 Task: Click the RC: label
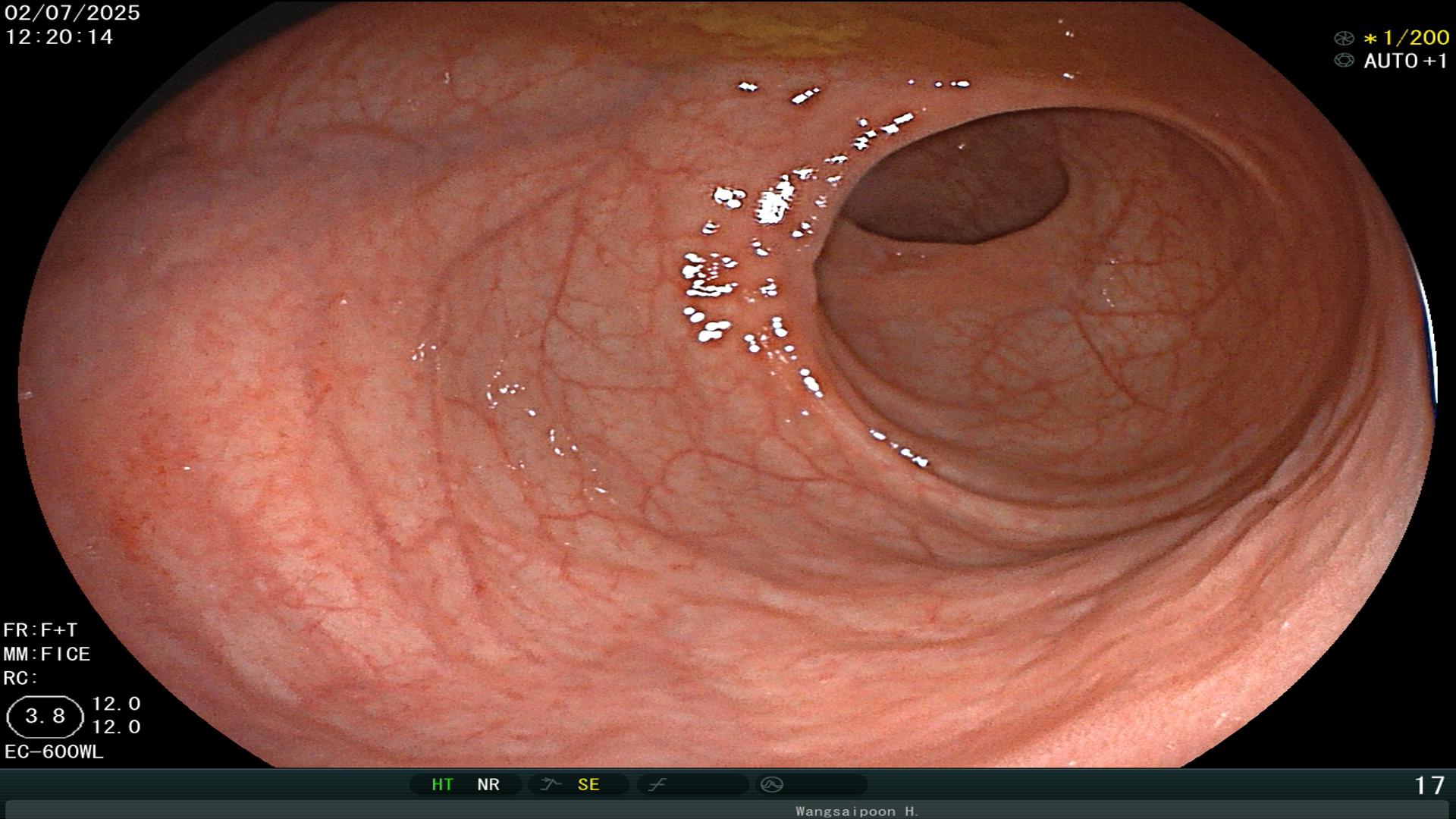point(20,678)
